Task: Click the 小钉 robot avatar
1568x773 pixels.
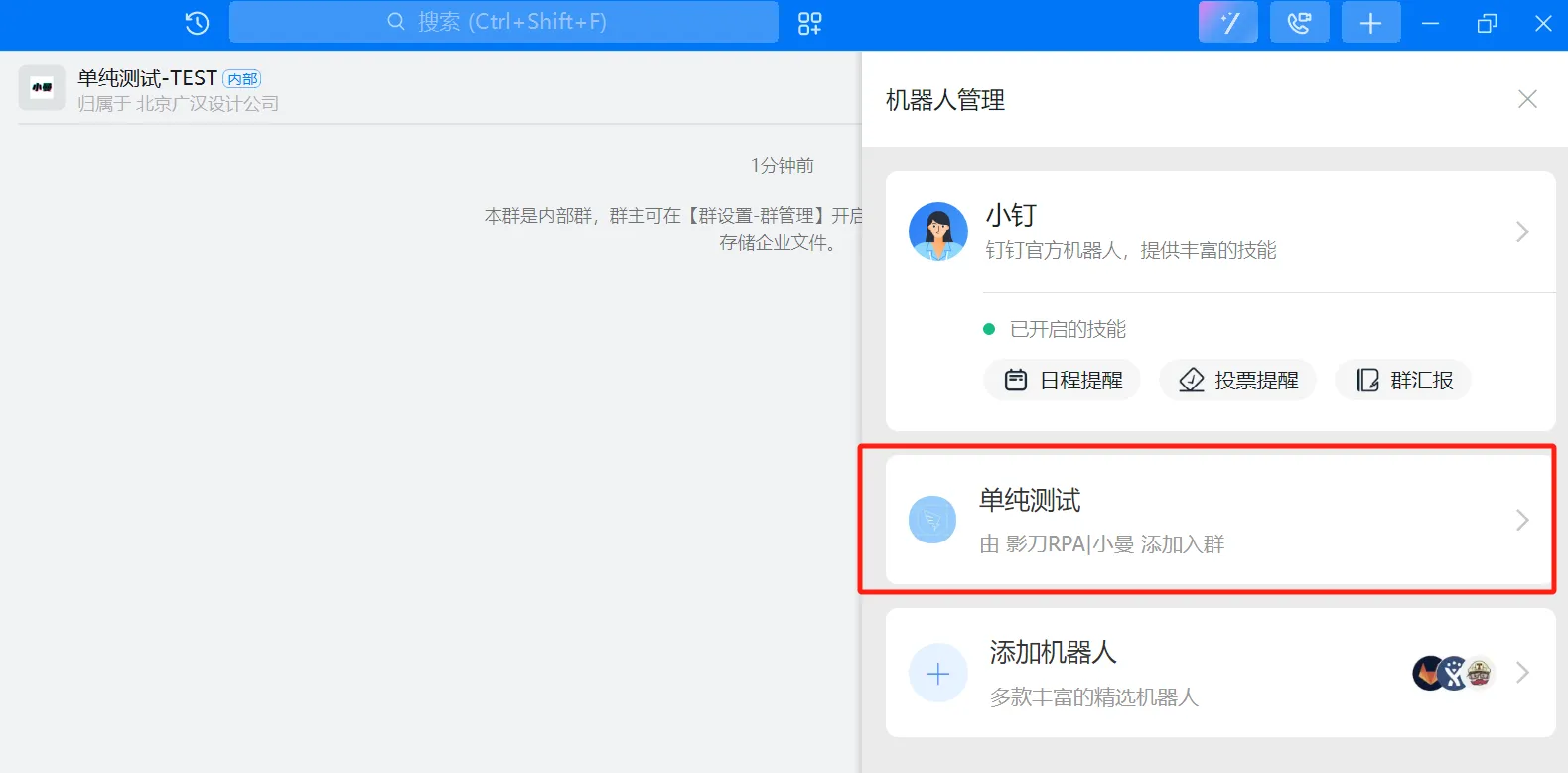Action: 938,232
